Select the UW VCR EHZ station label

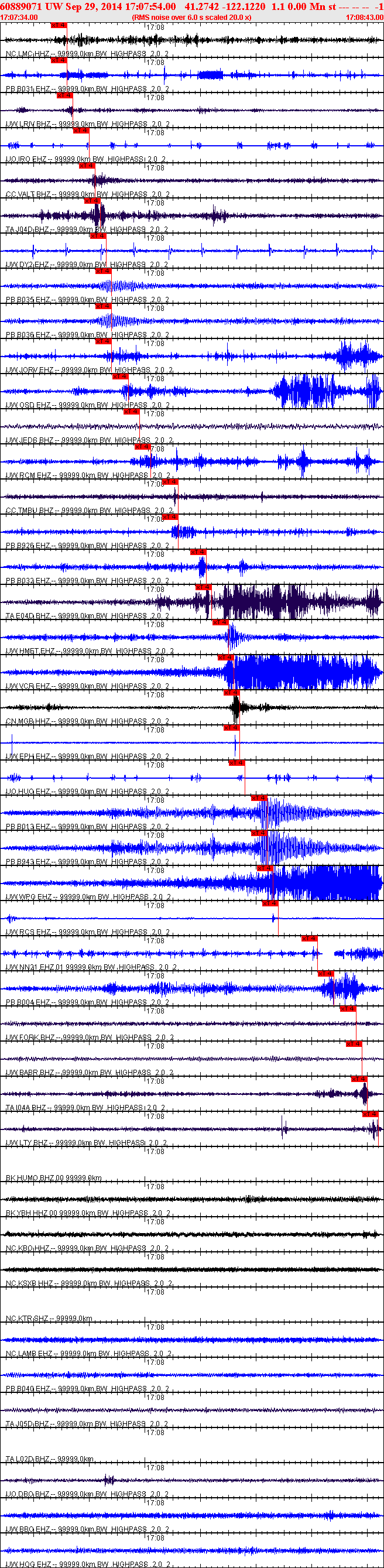click(87, 687)
